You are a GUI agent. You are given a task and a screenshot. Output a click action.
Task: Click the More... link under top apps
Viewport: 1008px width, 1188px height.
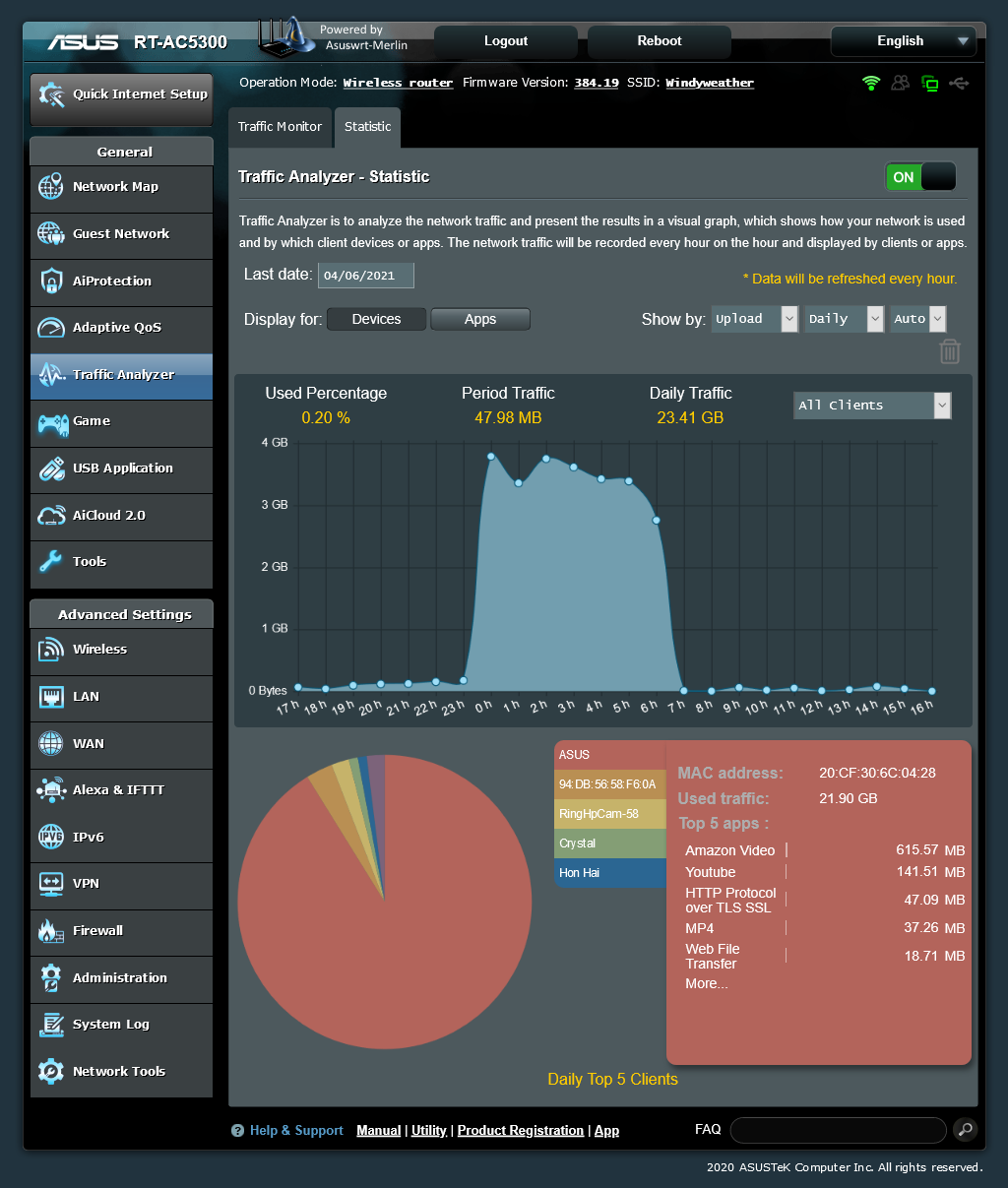coord(706,983)
